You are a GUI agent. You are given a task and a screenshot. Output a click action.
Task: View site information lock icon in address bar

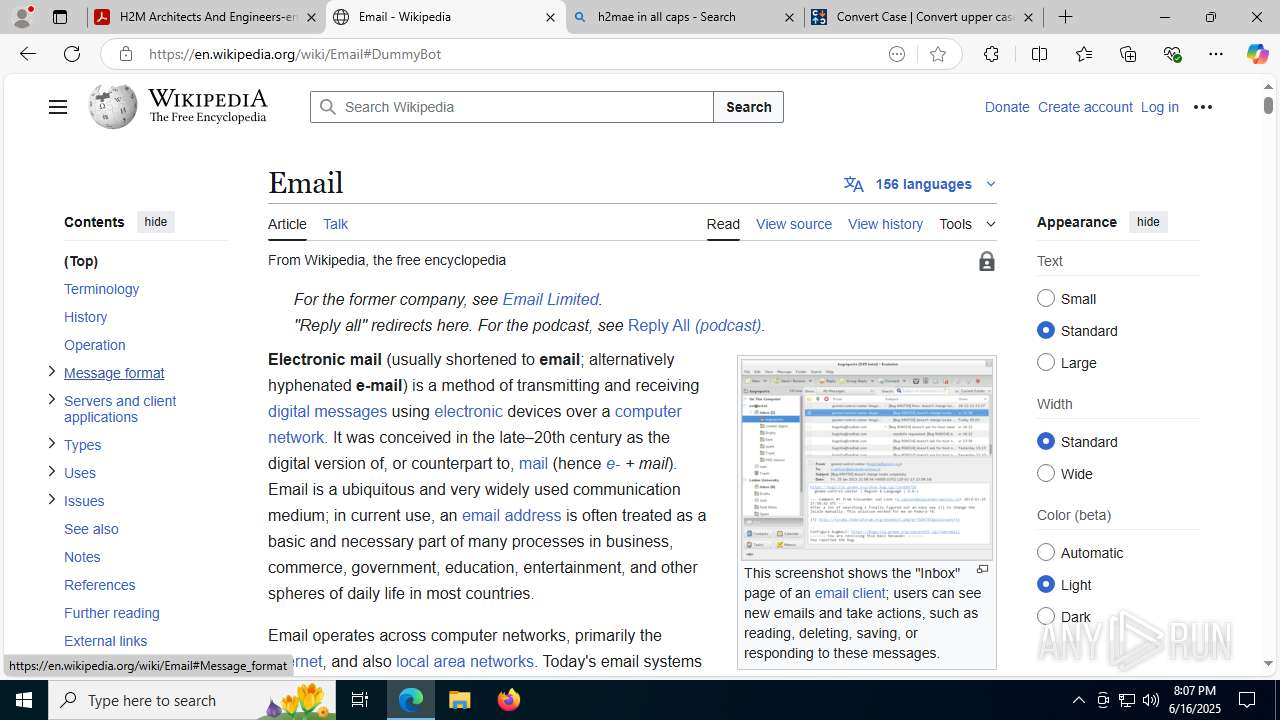pyautogui.click(x=125, y=54)
